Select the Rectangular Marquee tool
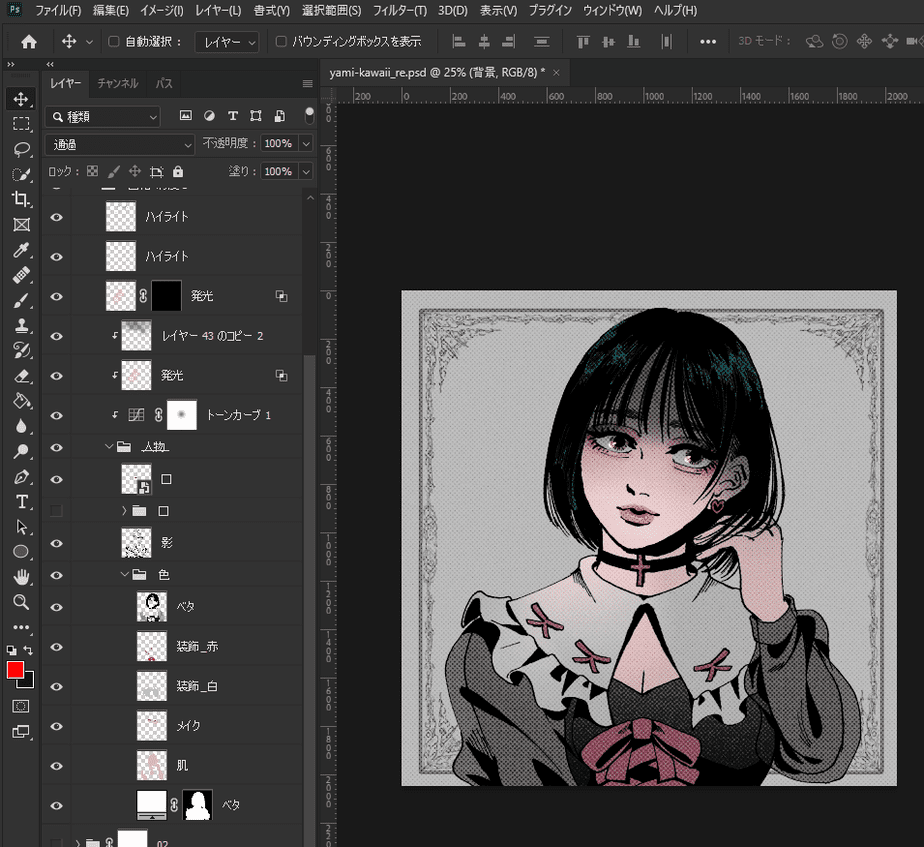Viewport: 924px width, 847px height. pos(21,124)
